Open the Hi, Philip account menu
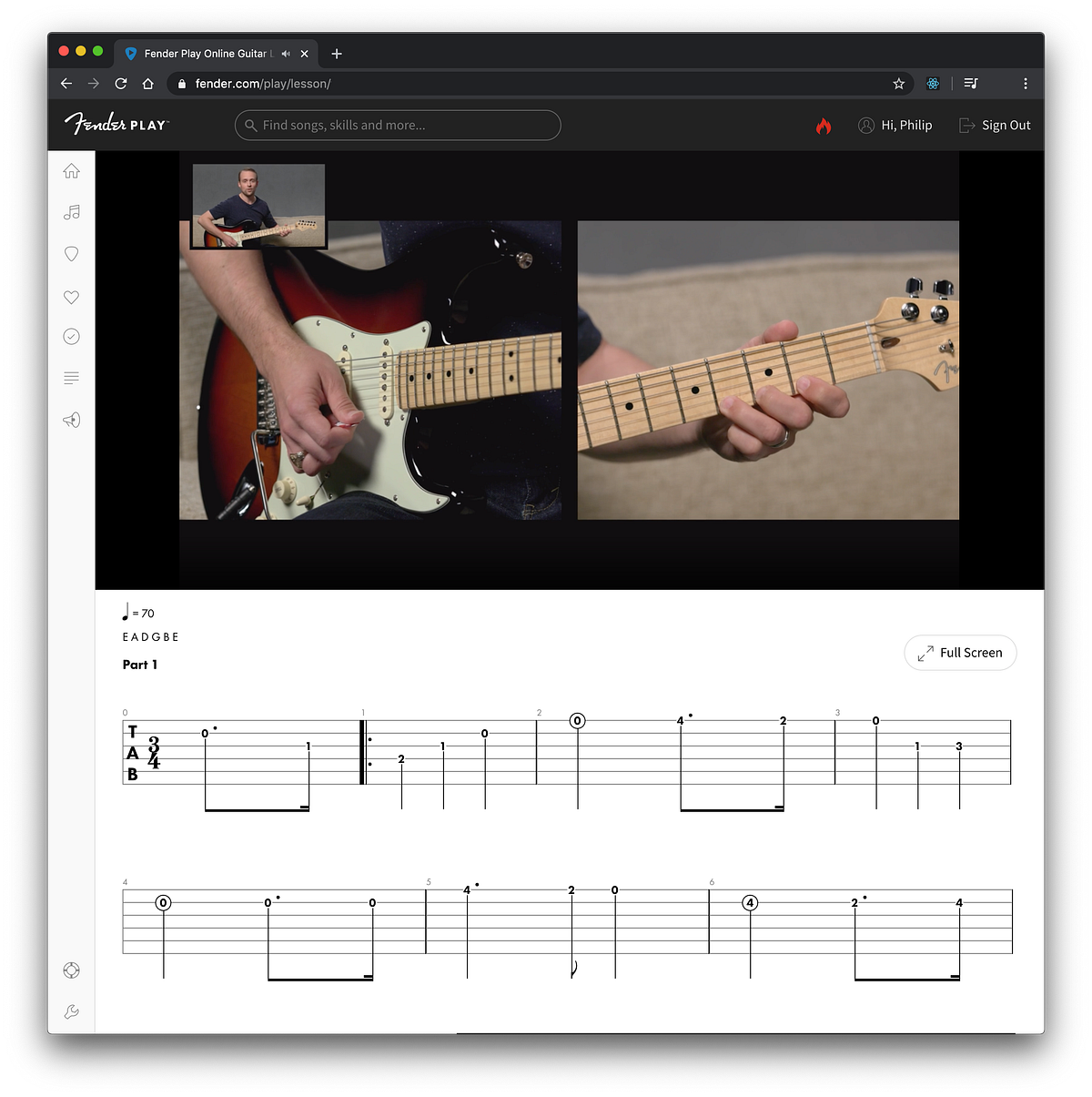The width and height of the screenshot is (1092, 1097). tap(895, 125)
